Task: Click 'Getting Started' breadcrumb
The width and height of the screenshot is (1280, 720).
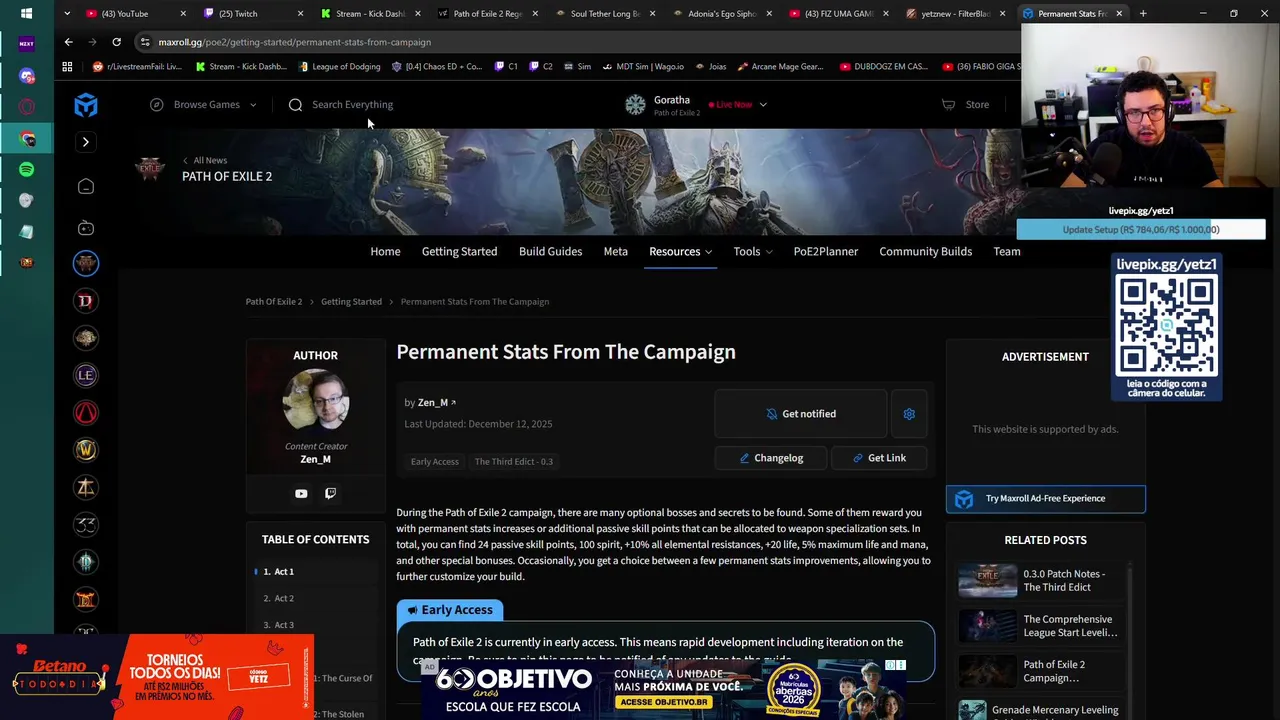Action: [x=351, y=301]
